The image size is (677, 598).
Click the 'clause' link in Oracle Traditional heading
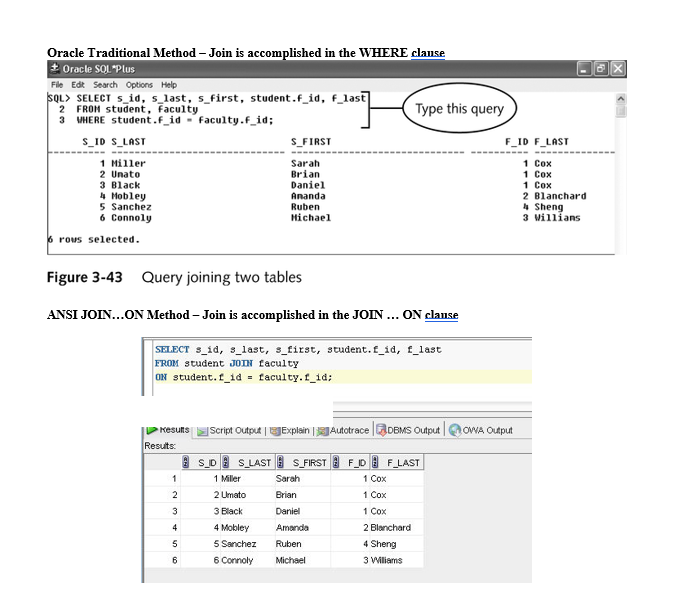(428, 53)
